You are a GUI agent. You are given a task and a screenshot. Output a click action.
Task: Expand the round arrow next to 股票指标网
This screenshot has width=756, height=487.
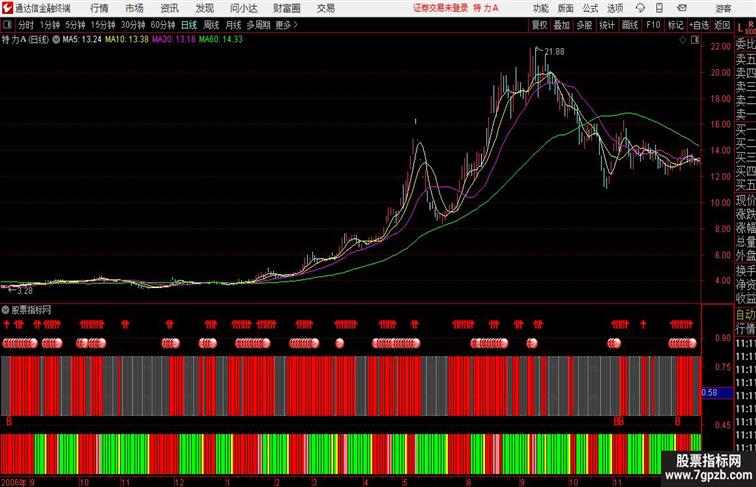pos(5,310)
